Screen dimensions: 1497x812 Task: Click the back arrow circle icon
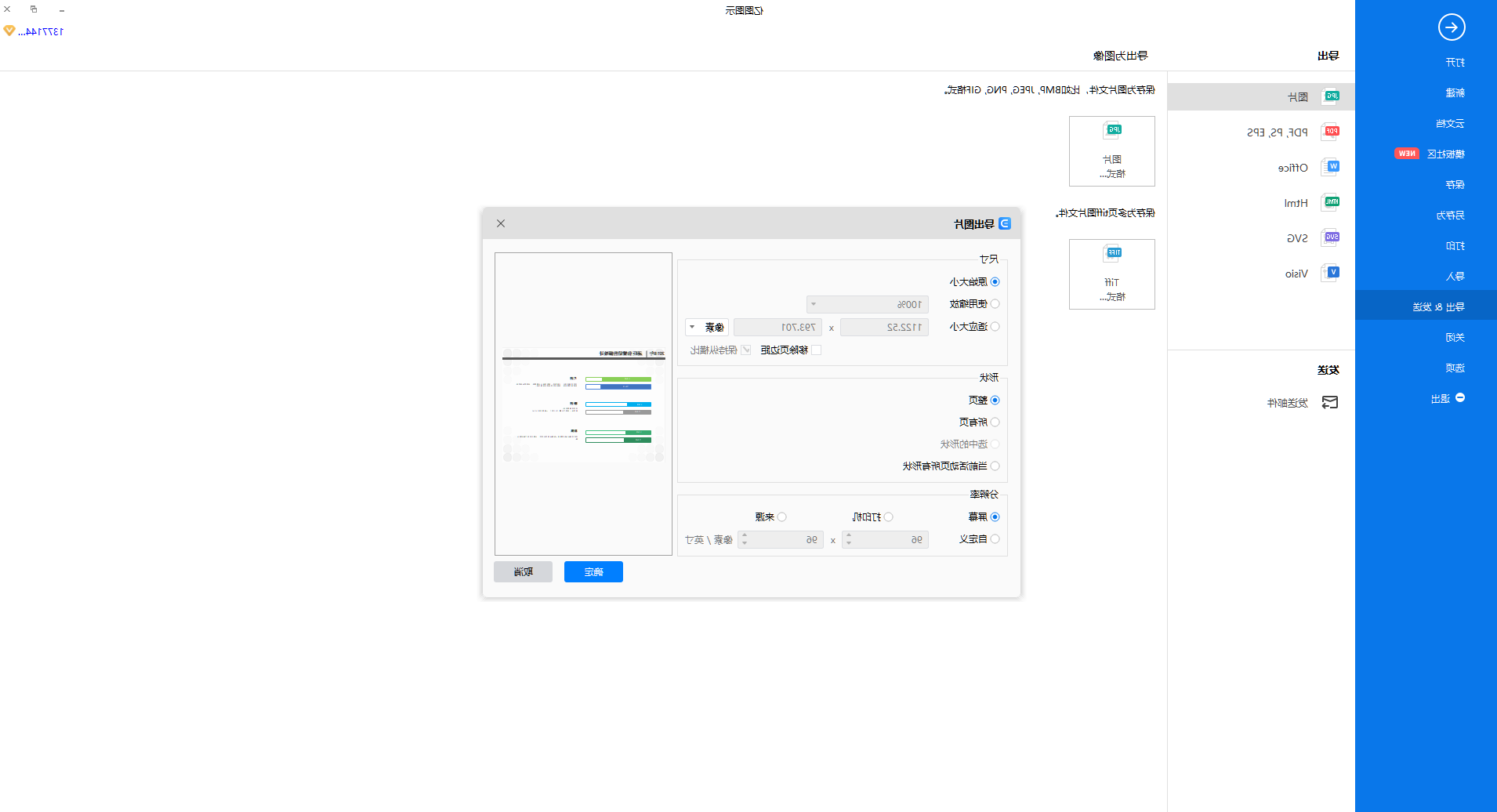click(1452, 27)
